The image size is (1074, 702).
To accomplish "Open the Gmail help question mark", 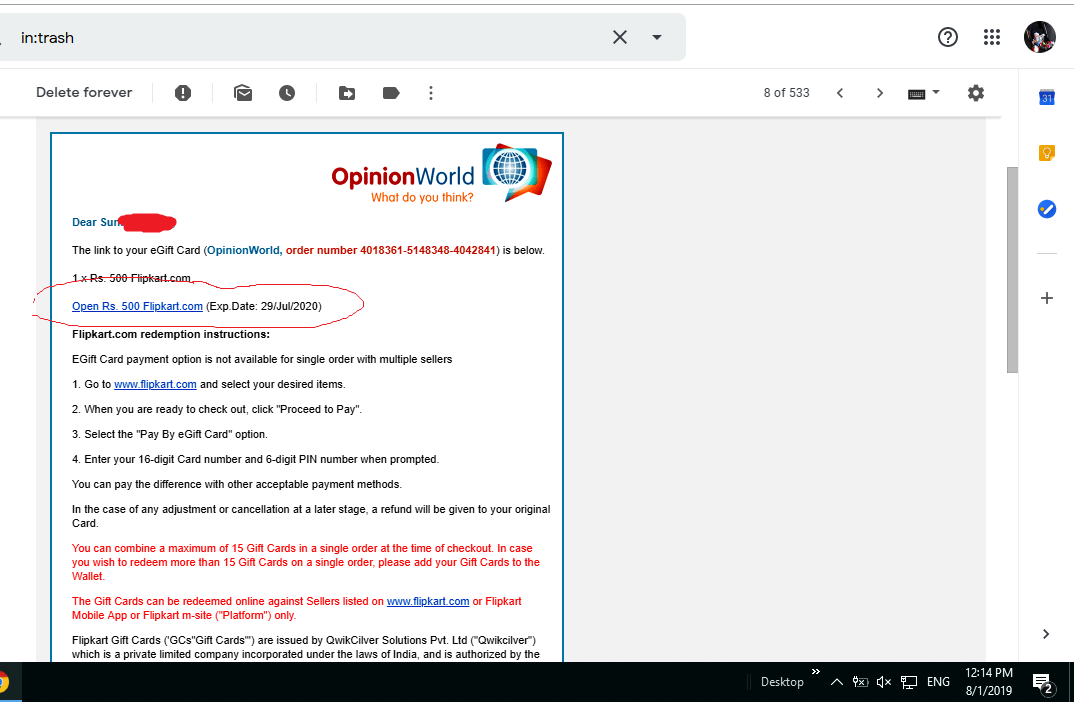I will click(947, 37).
